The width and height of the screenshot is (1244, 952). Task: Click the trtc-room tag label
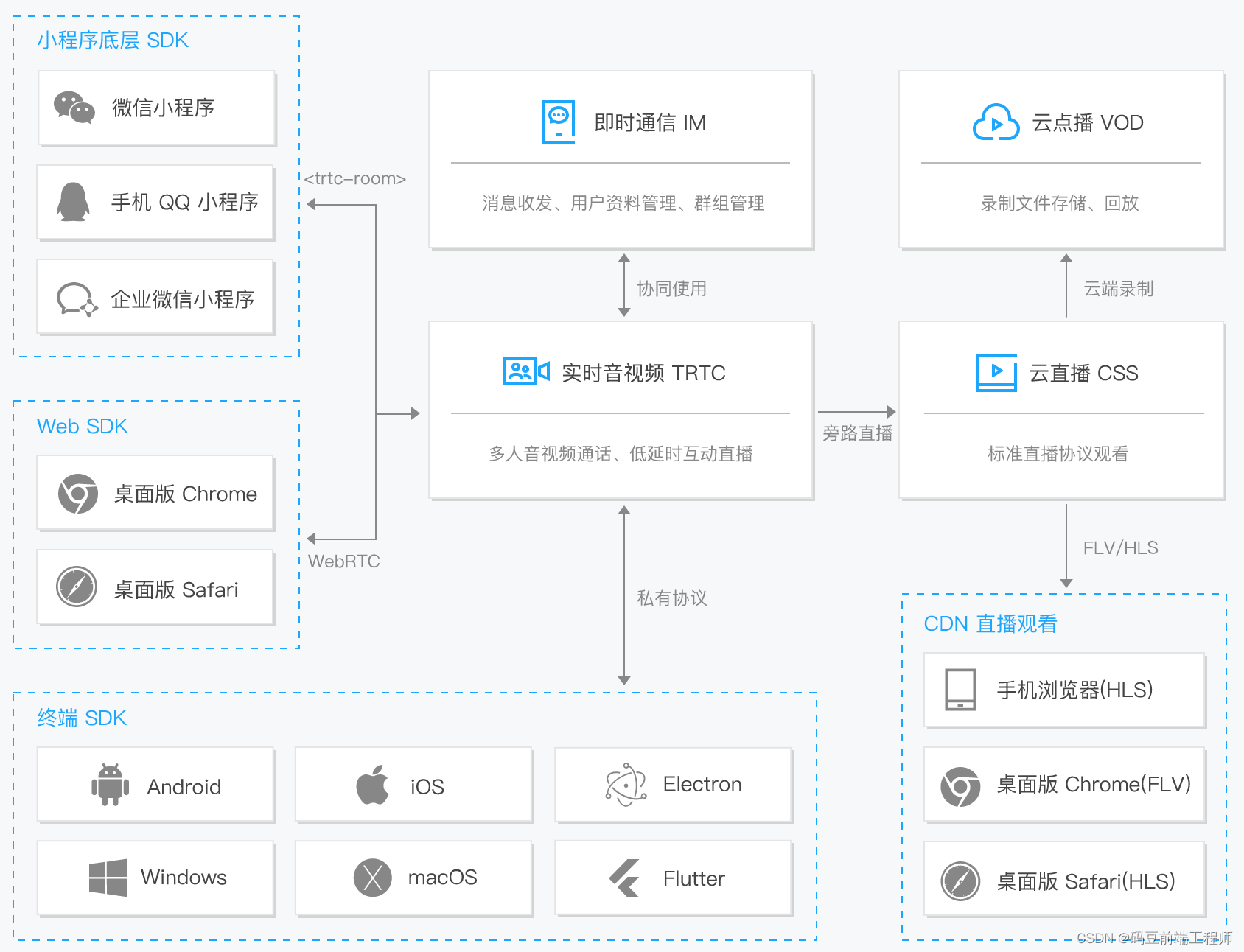355,178
